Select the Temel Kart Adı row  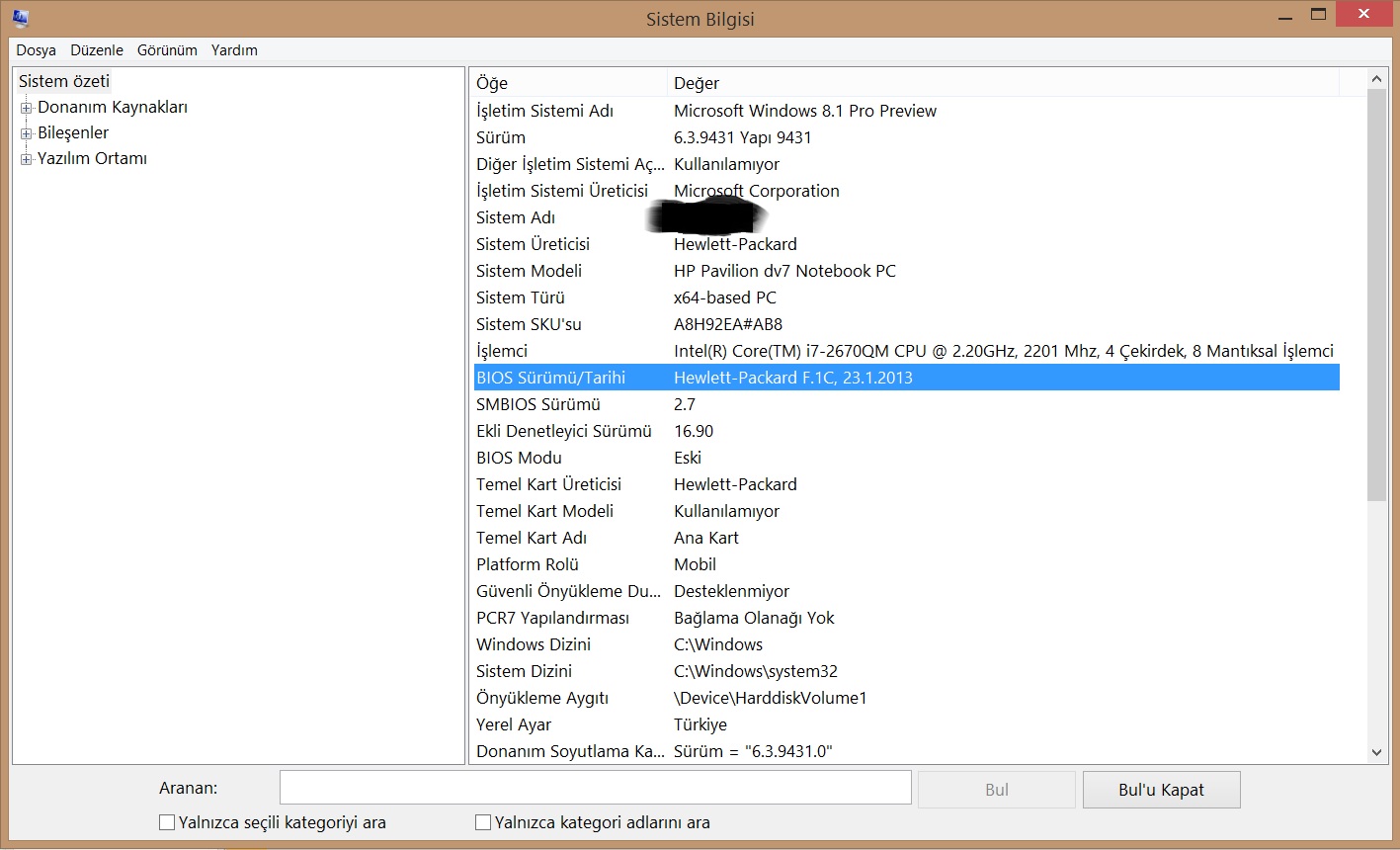pyautogui.click(x=907, y=538)
